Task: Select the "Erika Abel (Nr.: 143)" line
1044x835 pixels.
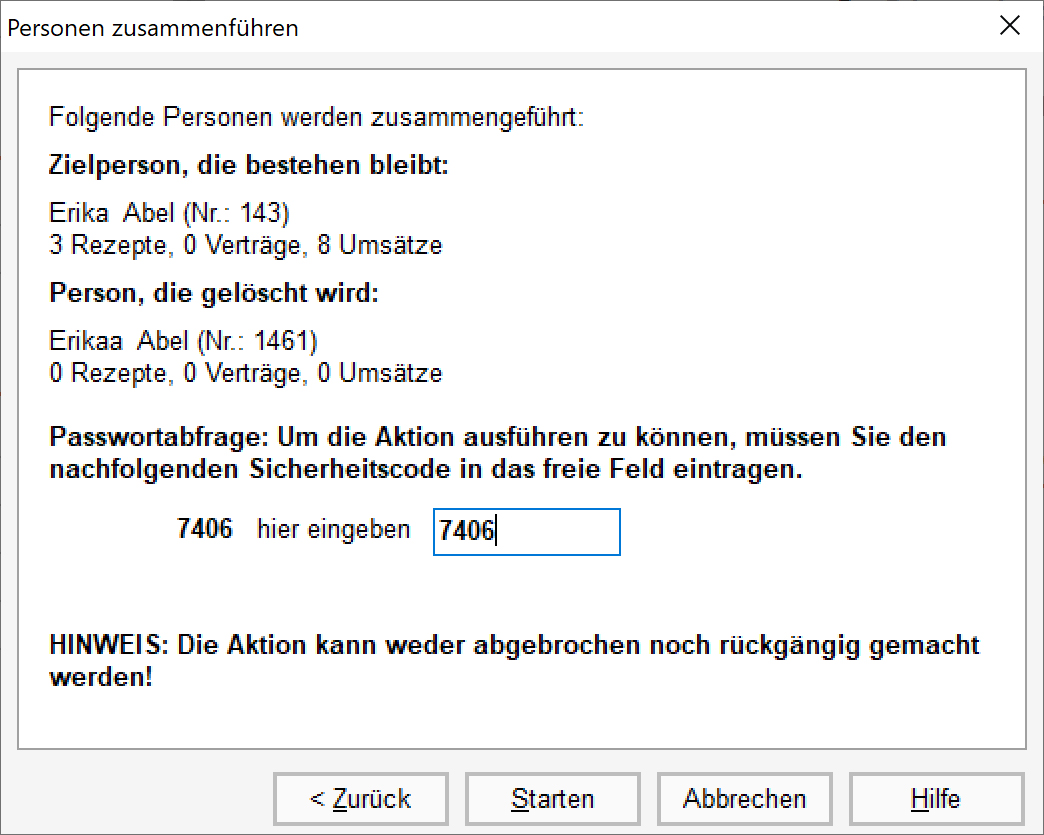Action: [x=169, y=213]
